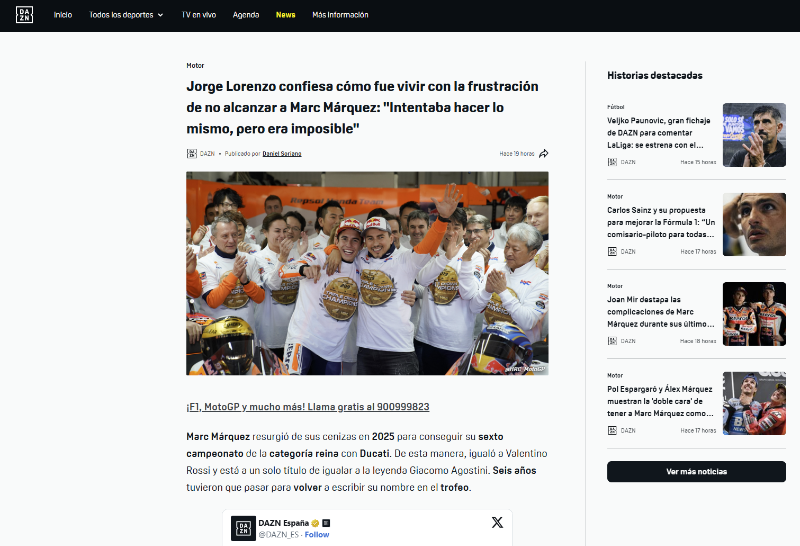
Task: Click the DAZN logo in header
Action: click(x=24, y=15)
